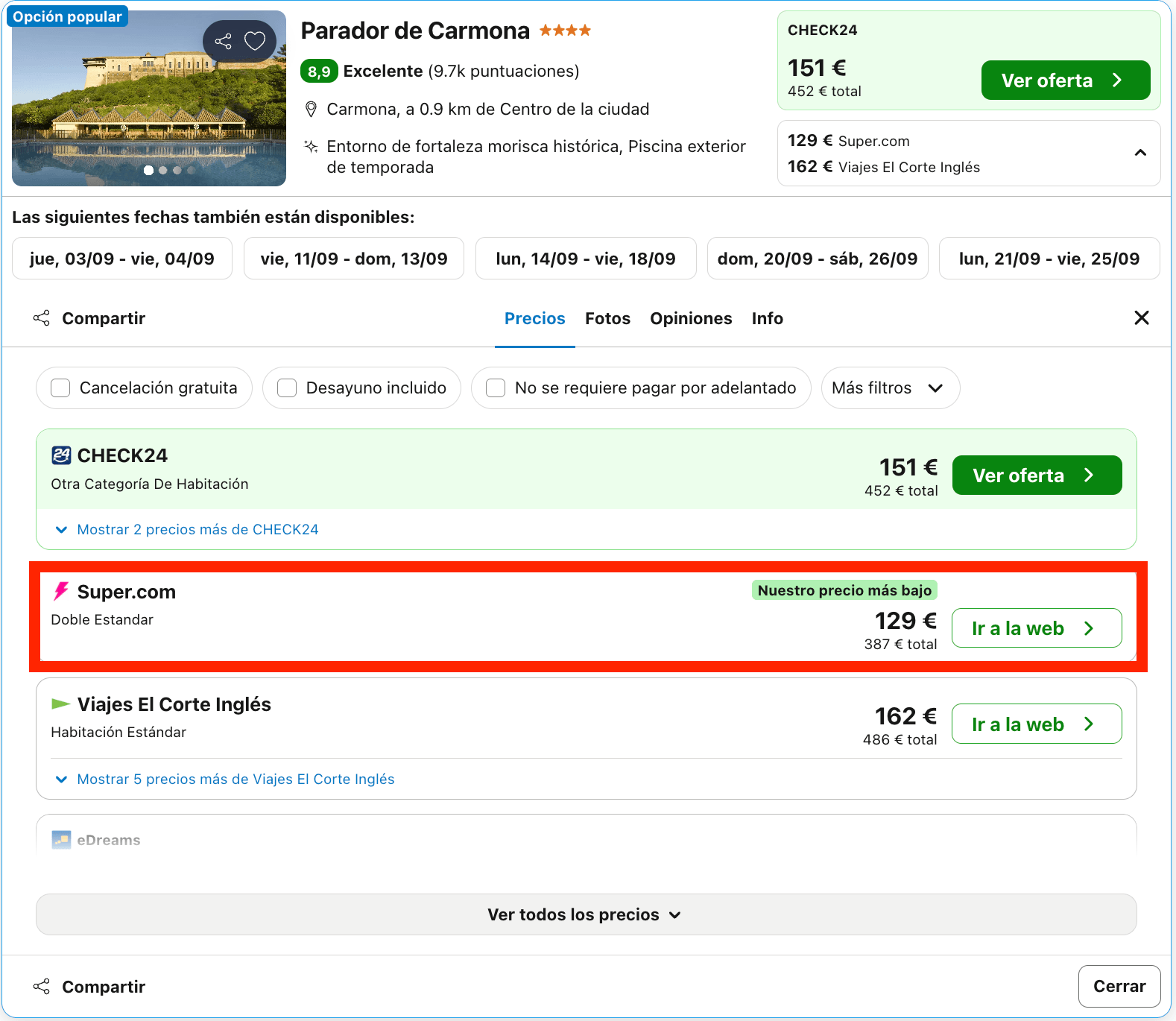Screen dimensions: 1176x1021
Task: Tick the Desayuno incluido checkbox
Action: (287, 388)
